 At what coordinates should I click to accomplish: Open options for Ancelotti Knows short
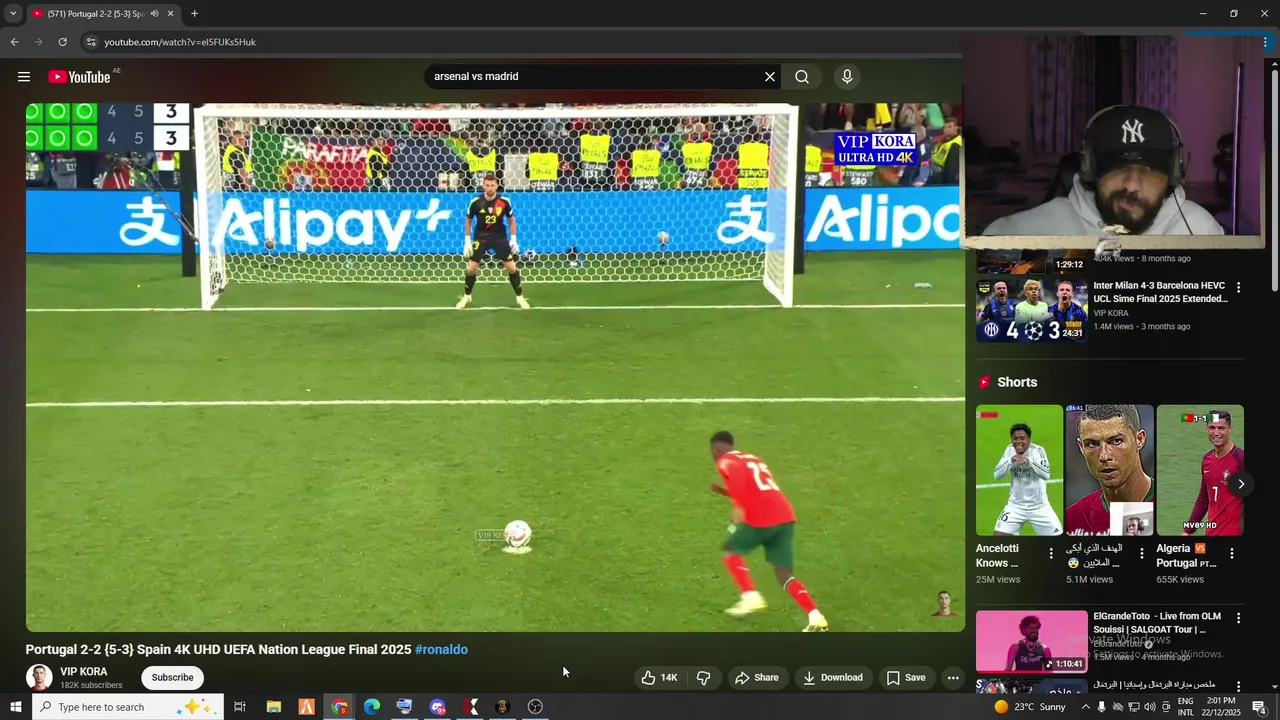coord(1051,554)
